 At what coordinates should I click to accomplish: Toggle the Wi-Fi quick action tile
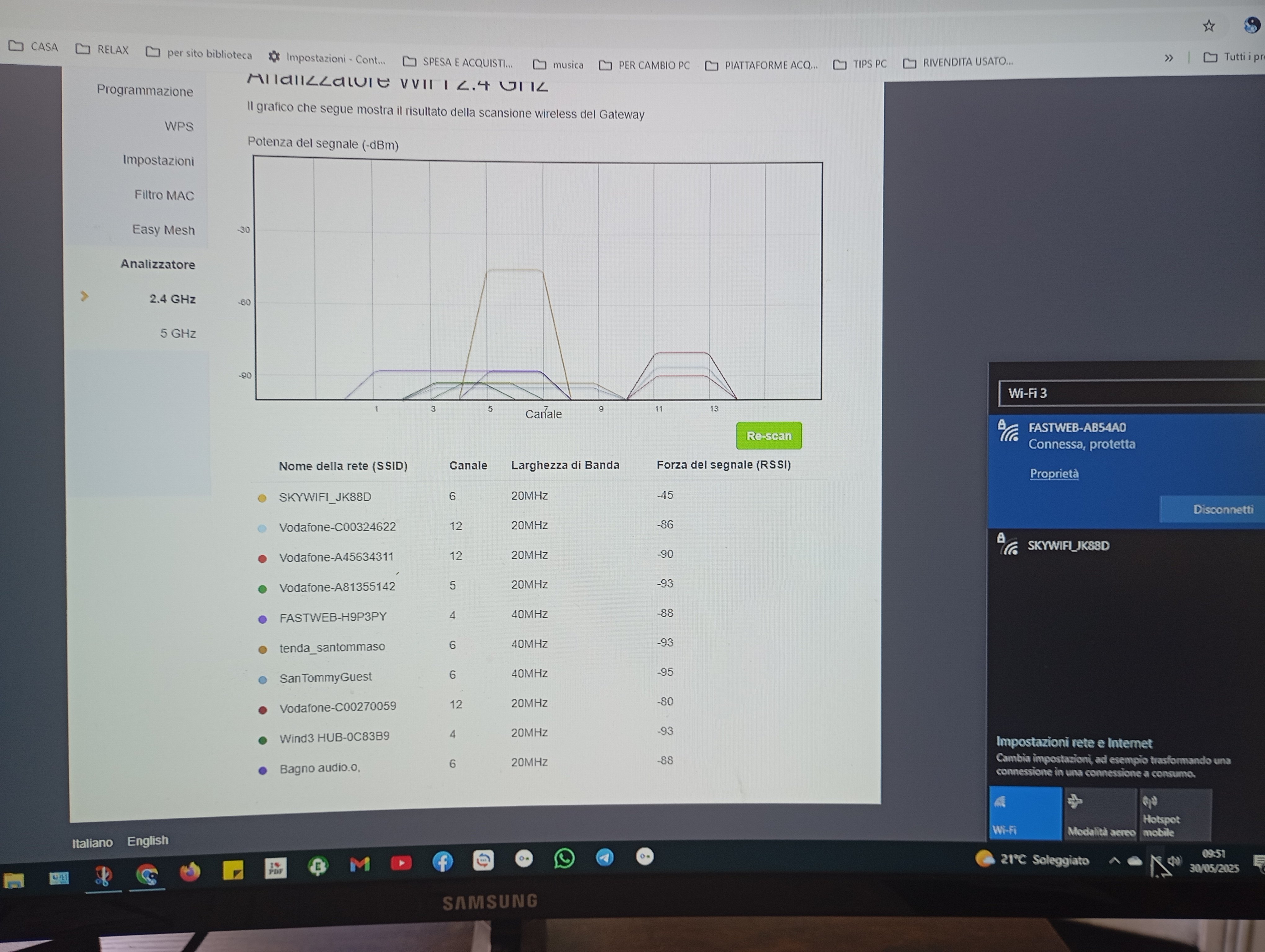point(1025,813)
